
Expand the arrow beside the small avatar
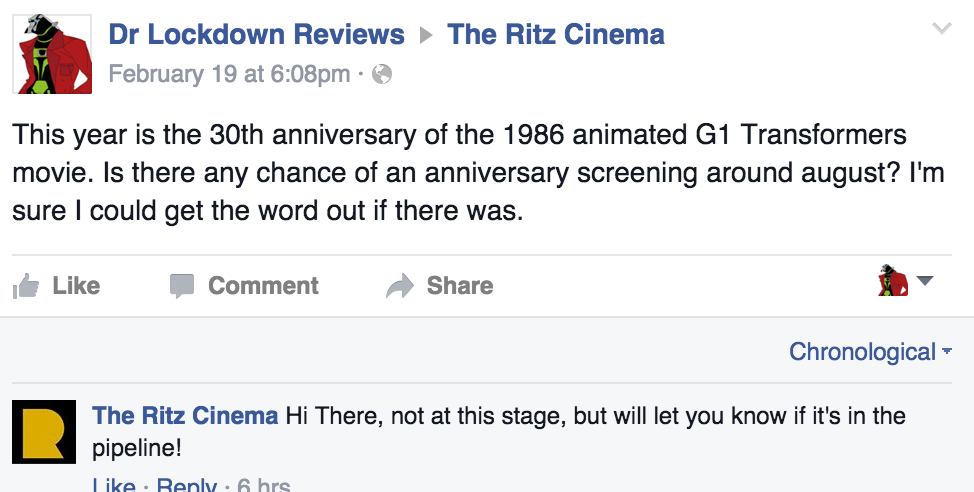(925, 281)
